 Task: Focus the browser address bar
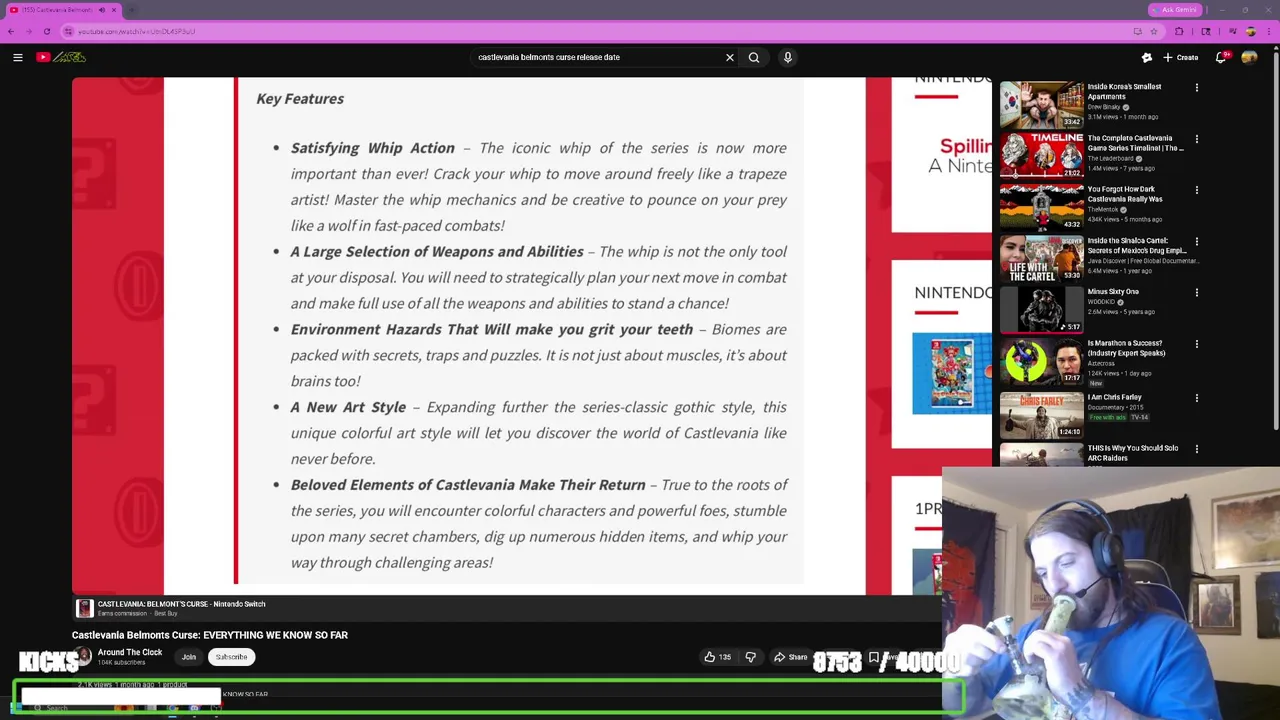pos(600,31)
